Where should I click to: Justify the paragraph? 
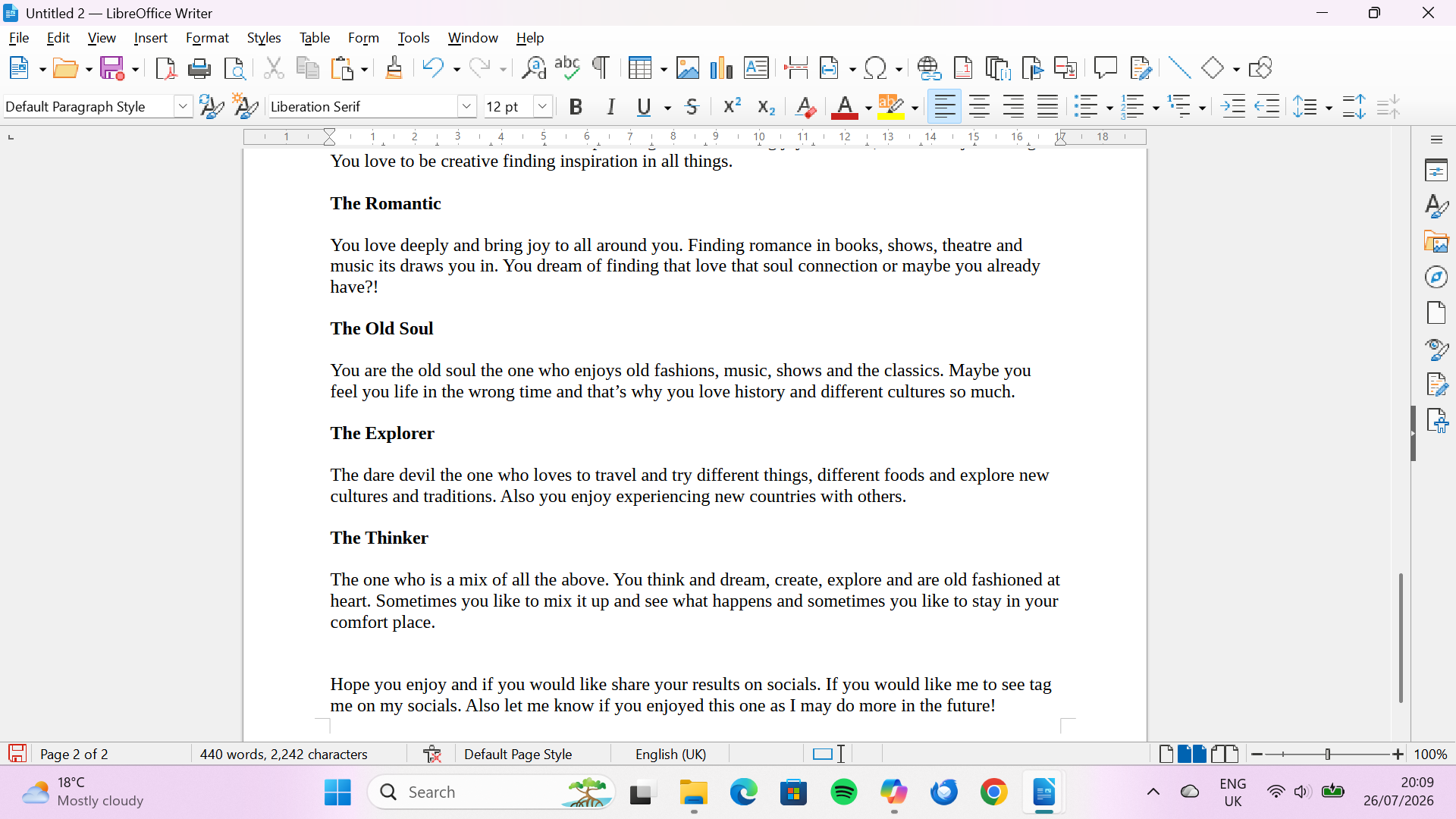point(1047,107)
